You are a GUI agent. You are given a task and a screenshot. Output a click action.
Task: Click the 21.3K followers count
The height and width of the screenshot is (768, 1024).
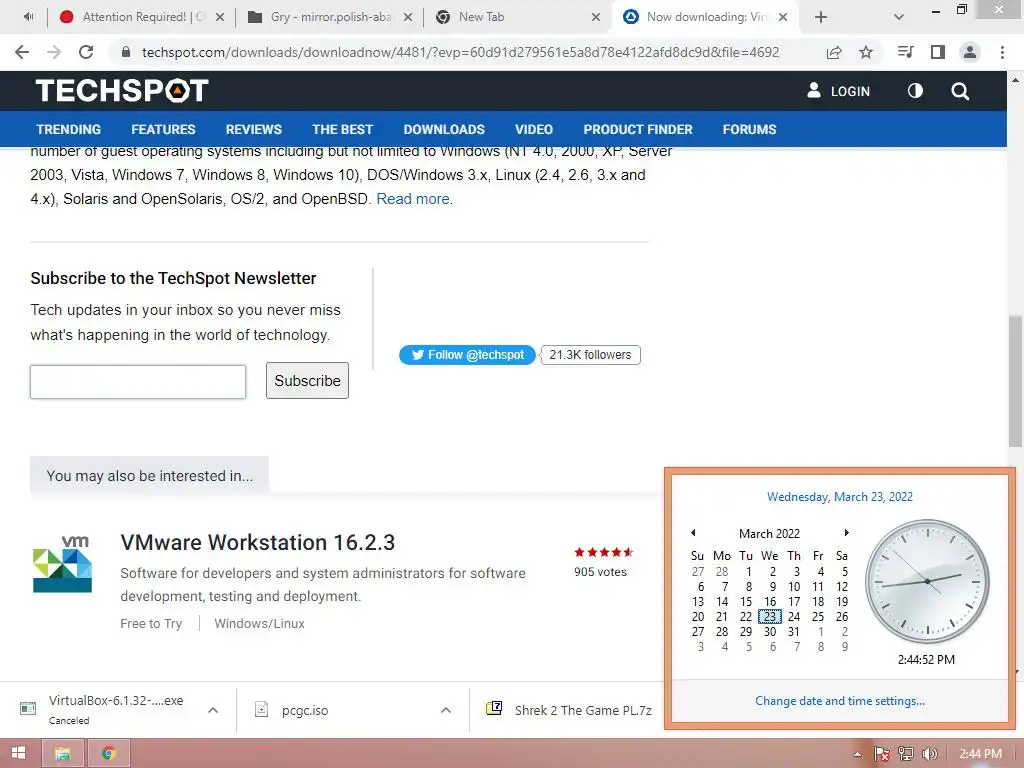[x=590, y=355]
